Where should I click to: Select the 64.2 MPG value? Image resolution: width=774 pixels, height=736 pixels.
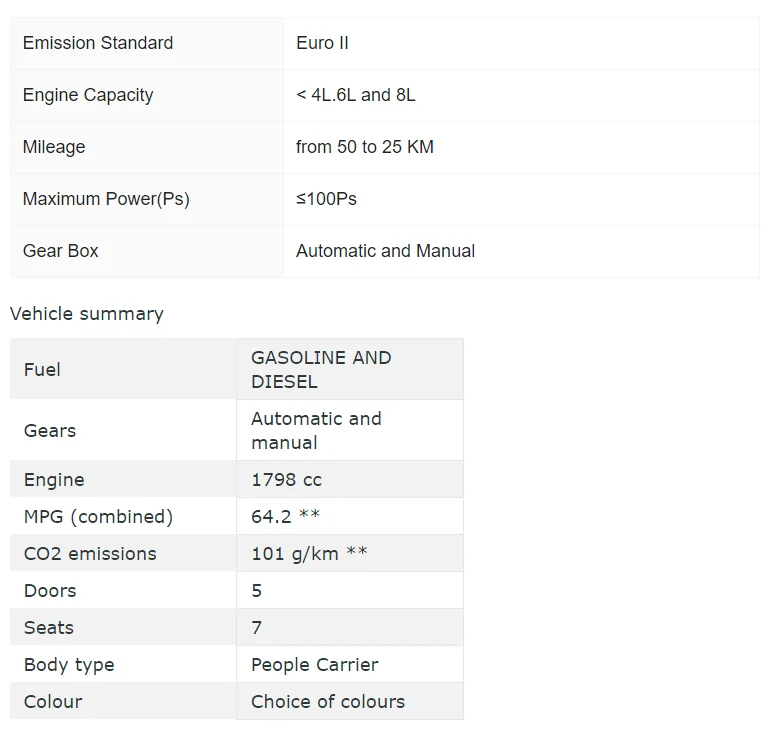[285, 517]
